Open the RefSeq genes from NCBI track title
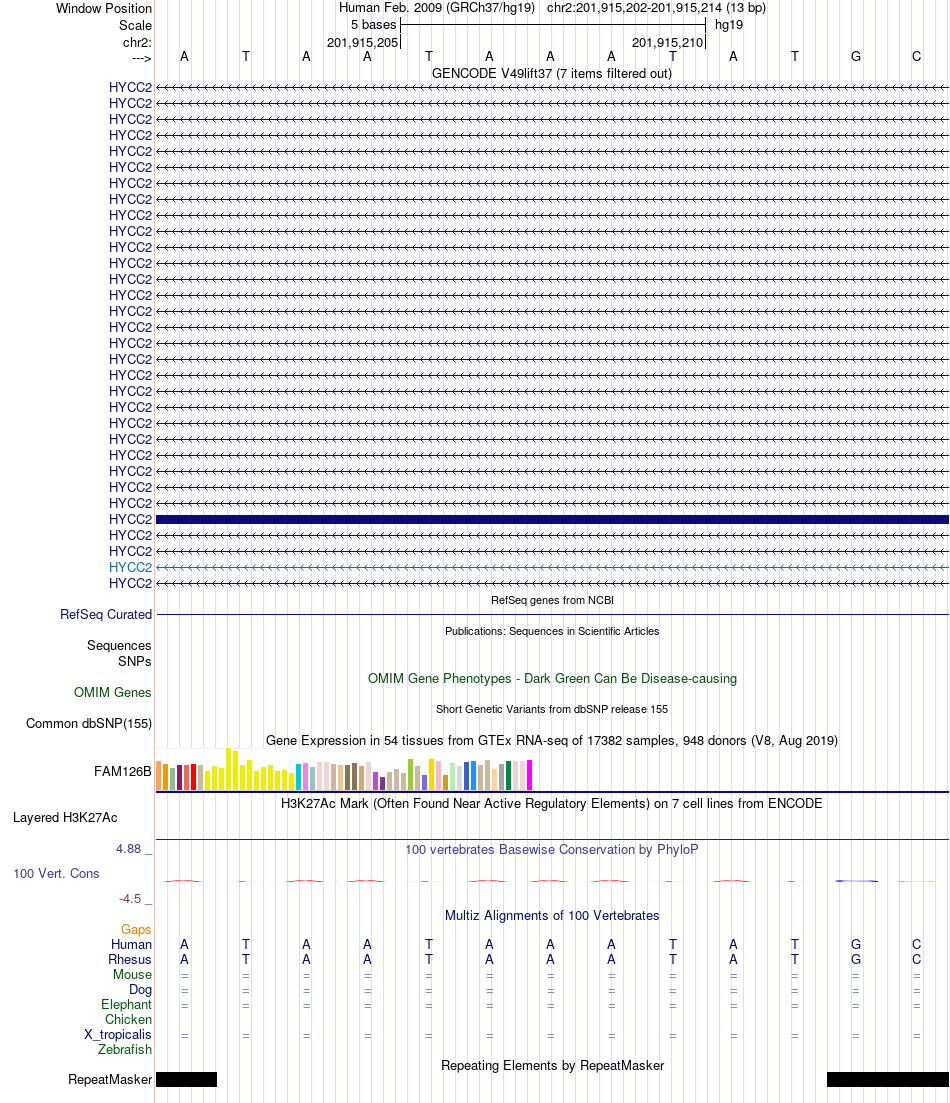This screenshot has width=950, height=1103. tap(552, 600)
